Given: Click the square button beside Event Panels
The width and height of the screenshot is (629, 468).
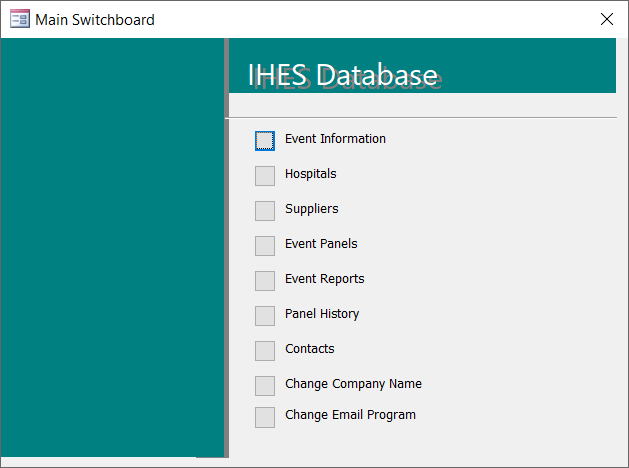Looking at the screenshot, I should tap(265, 246).
